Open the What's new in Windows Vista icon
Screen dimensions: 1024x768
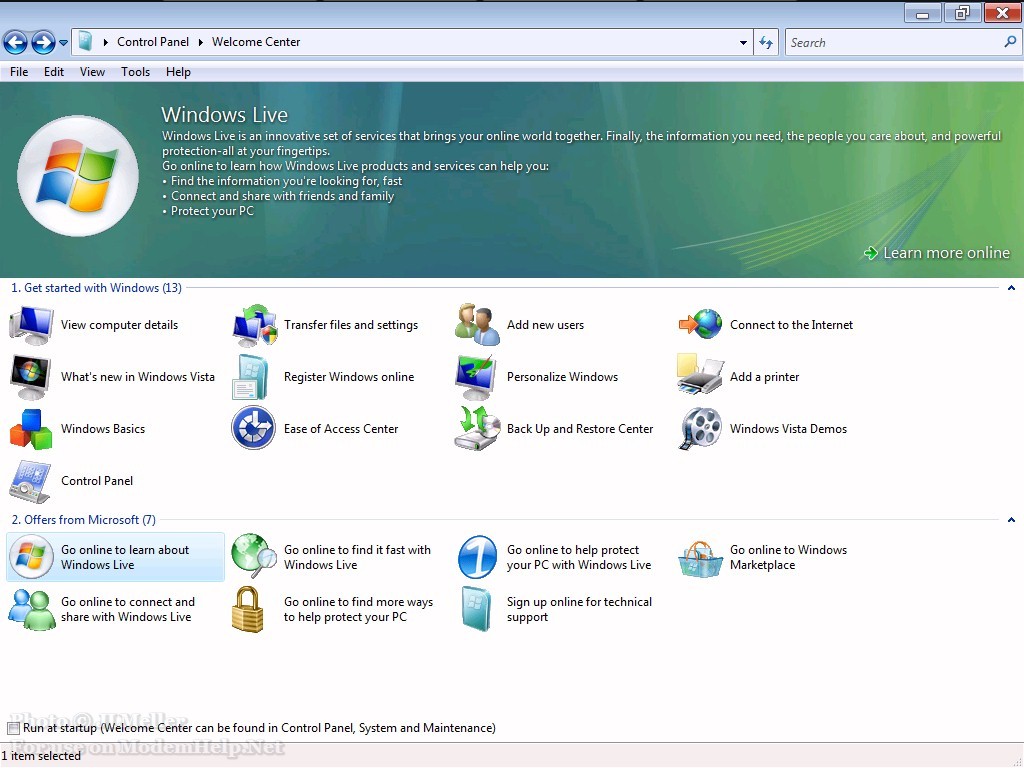tap(31, 377)
